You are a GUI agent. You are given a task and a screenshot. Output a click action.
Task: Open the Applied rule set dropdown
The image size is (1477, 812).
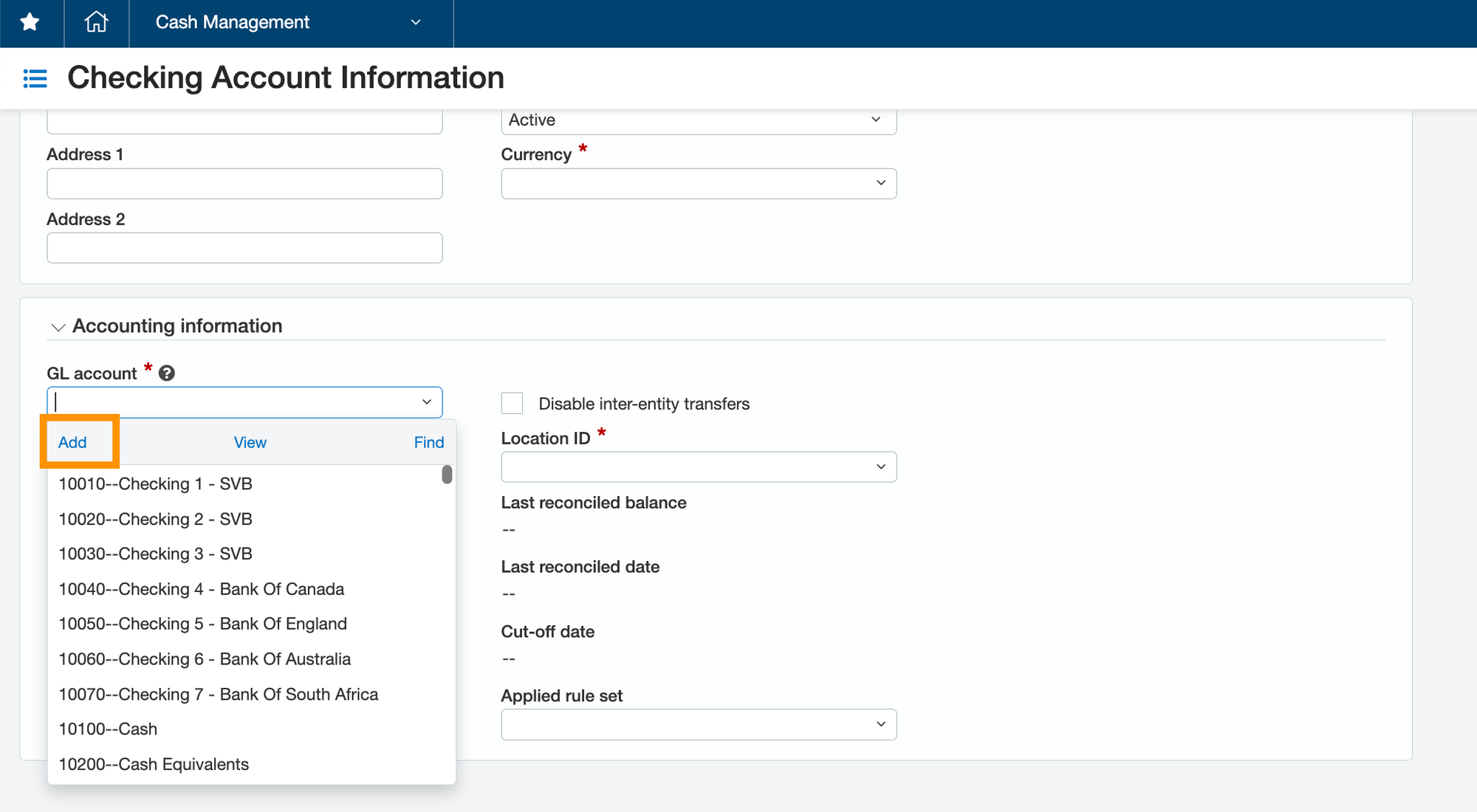pos(699,724)
